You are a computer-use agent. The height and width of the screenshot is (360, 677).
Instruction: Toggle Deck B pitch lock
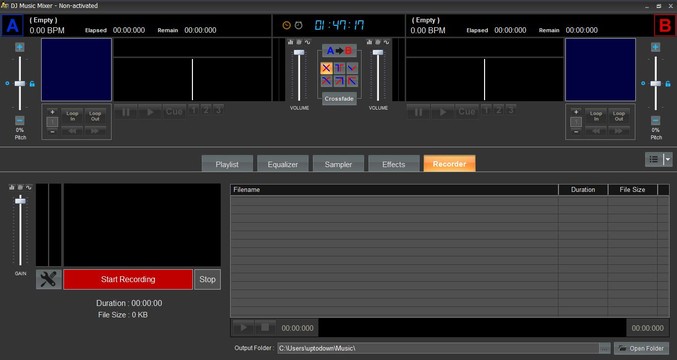click(668, 84)
